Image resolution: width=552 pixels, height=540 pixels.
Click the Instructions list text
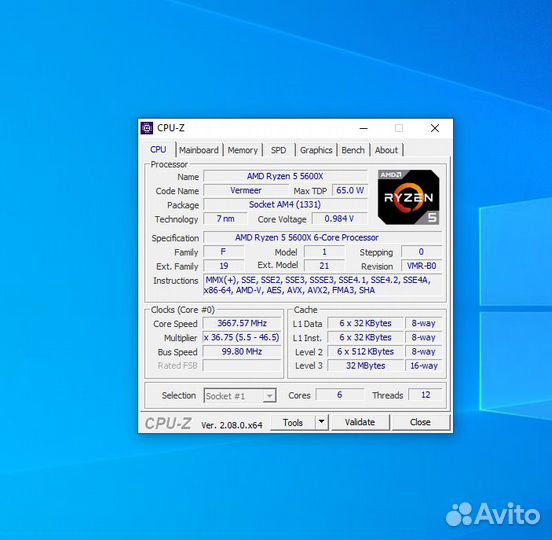point(322,285)
